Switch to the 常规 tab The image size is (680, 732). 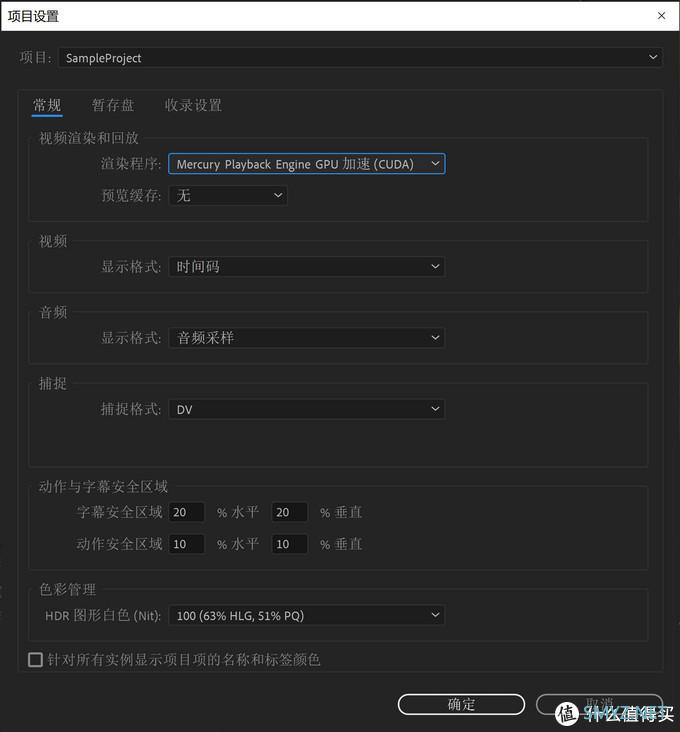(x=47, y=106)
